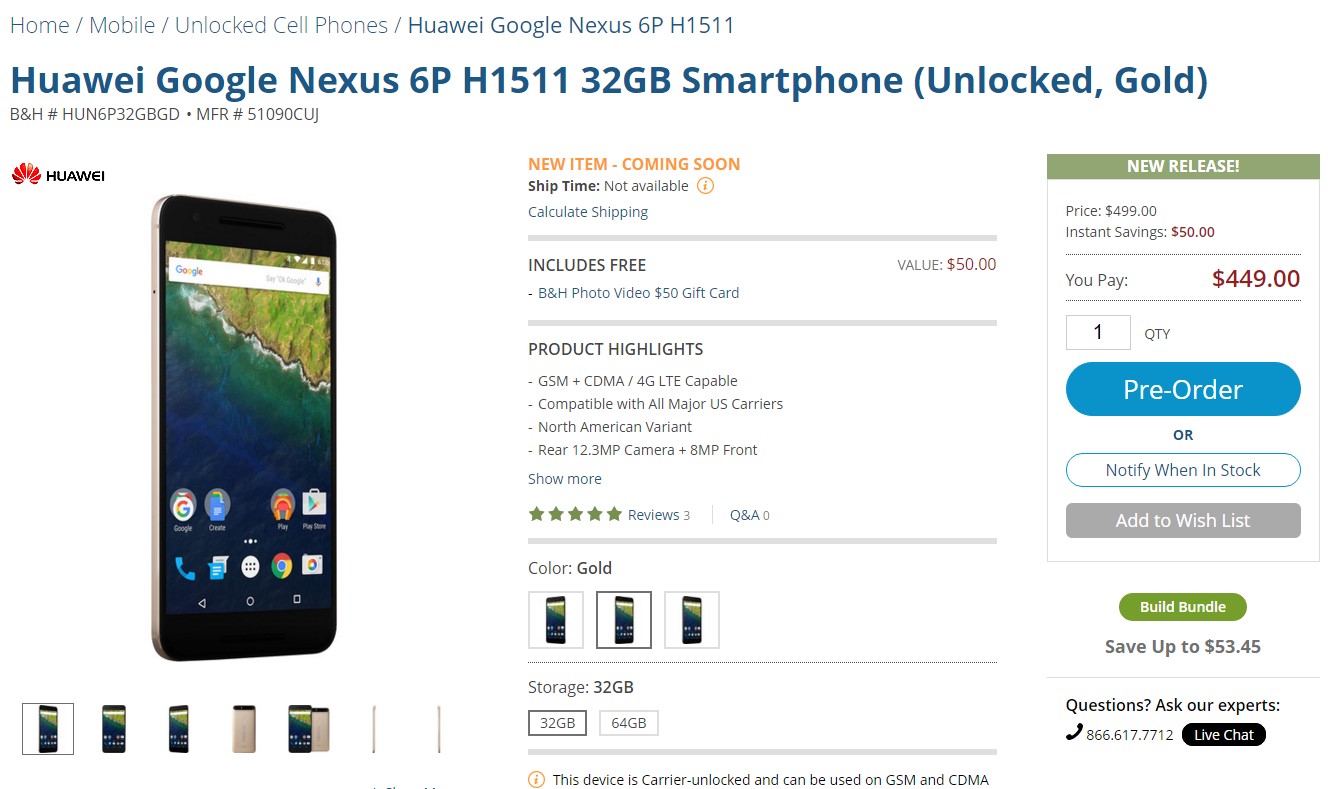Viewport: 1332px width, 789px height.
Task: Start a Live Chat with experts
Action: coord(1224,734)
